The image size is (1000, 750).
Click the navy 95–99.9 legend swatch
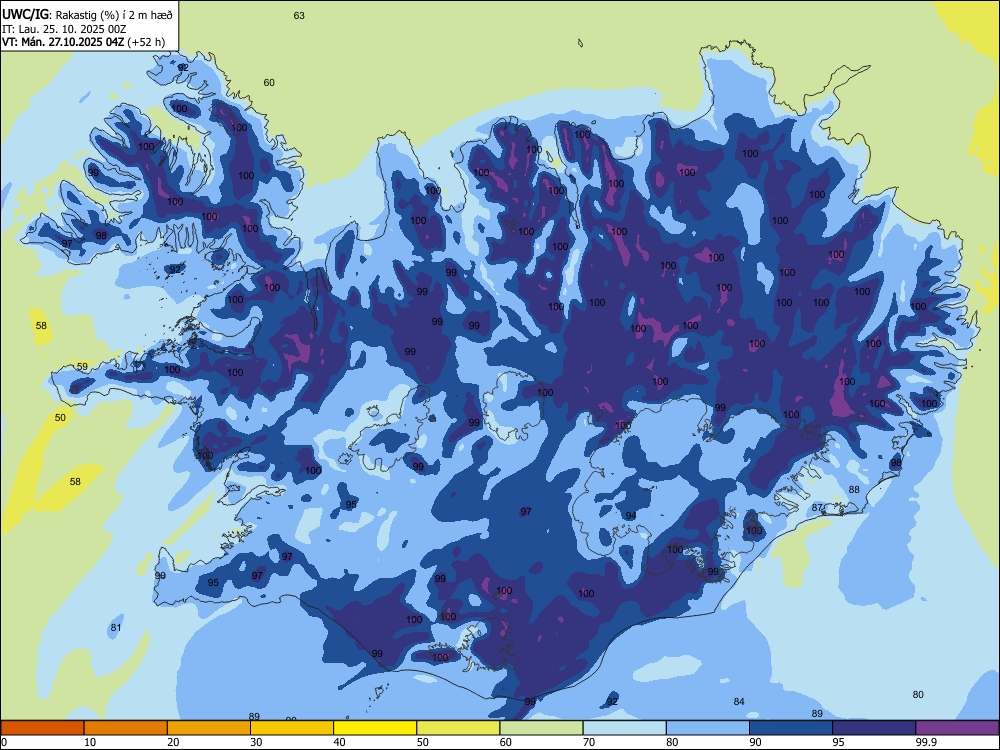874,728
